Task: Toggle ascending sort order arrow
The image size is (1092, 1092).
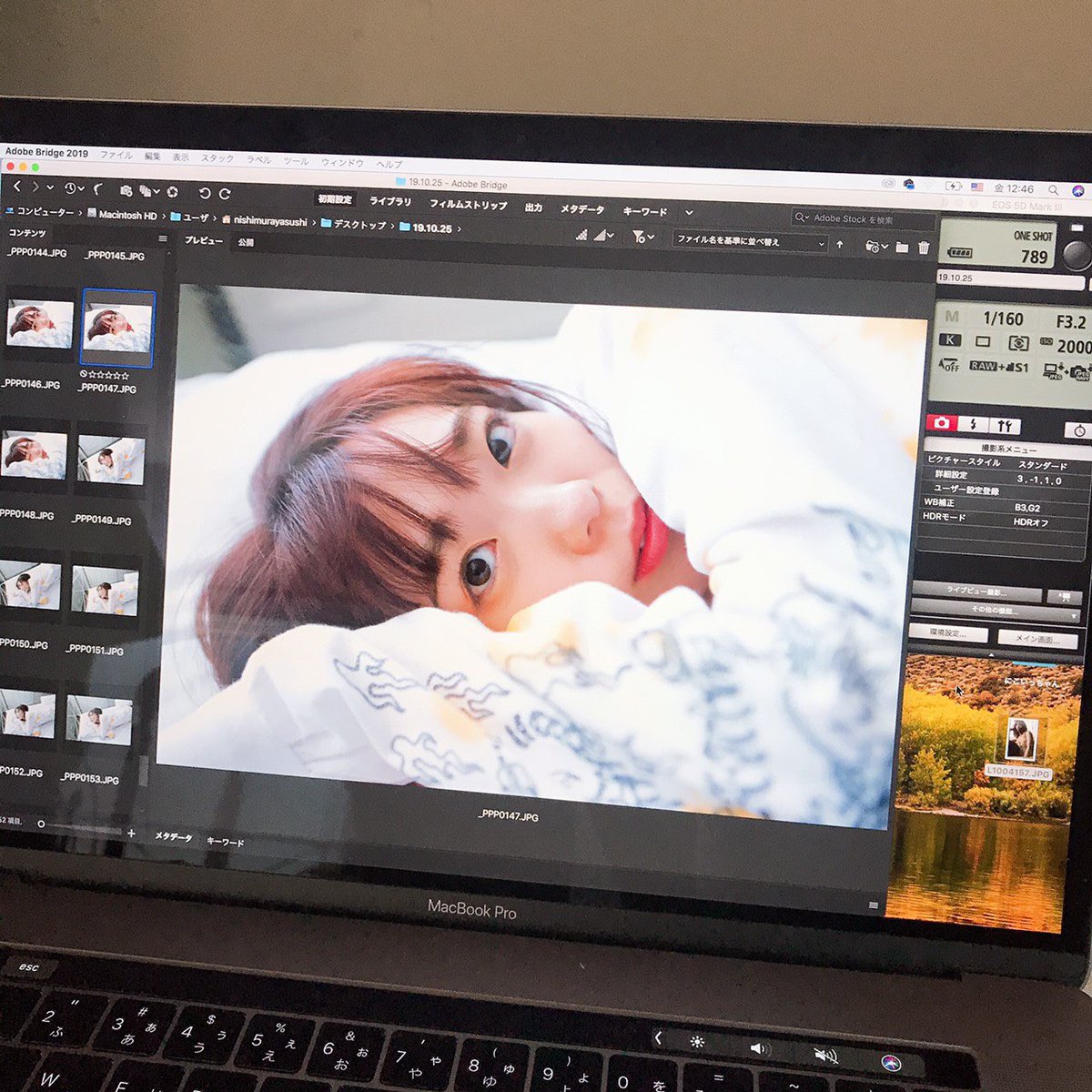Action: [x=839, y=245]
